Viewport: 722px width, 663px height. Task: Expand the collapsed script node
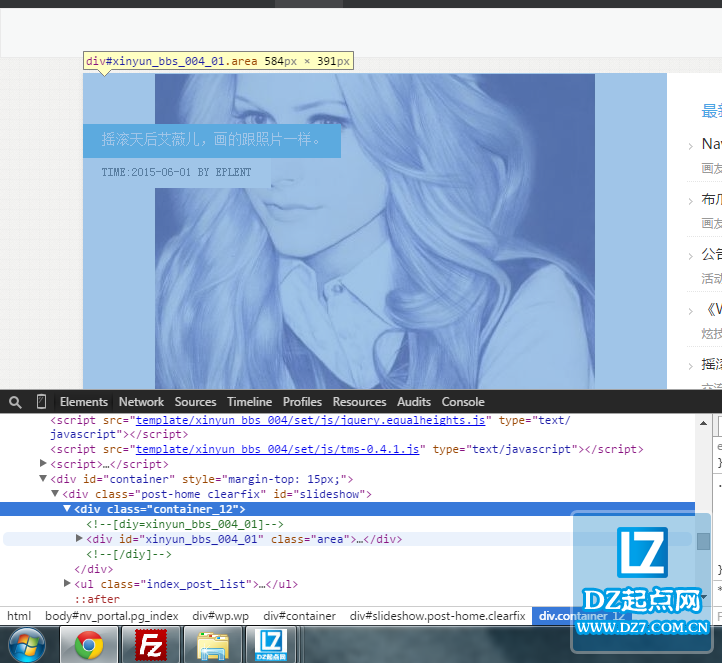click(43, 463)
